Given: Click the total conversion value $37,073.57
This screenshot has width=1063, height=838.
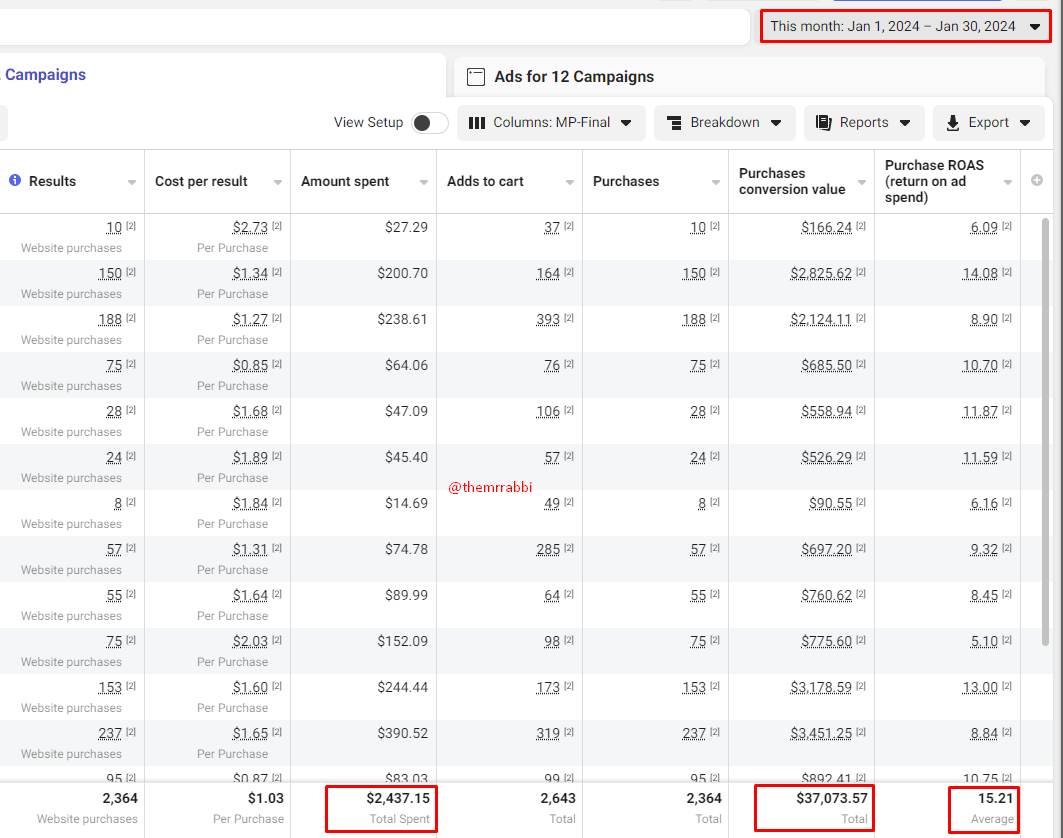Looking at the screenshot, I should [x=832, y=798].
